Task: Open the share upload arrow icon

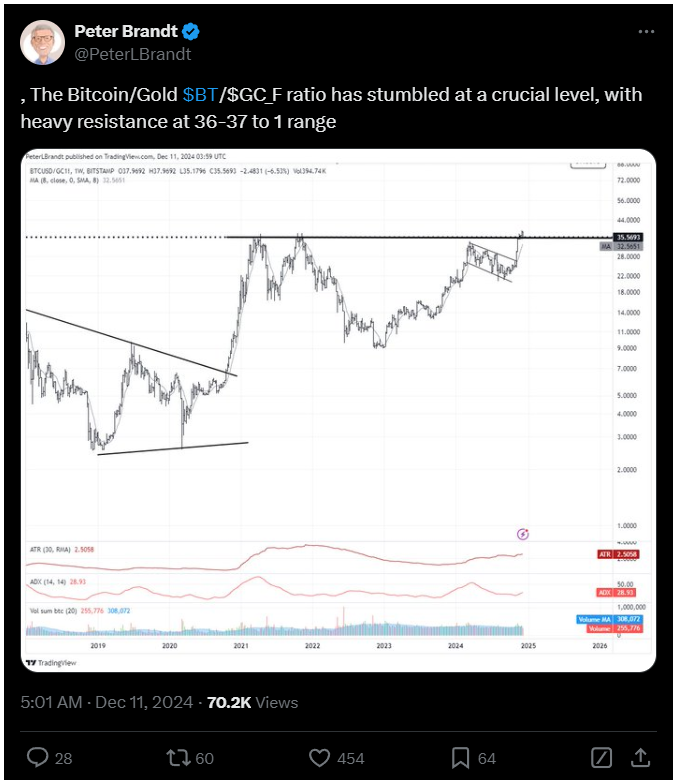Action: [x=640, y=758]
